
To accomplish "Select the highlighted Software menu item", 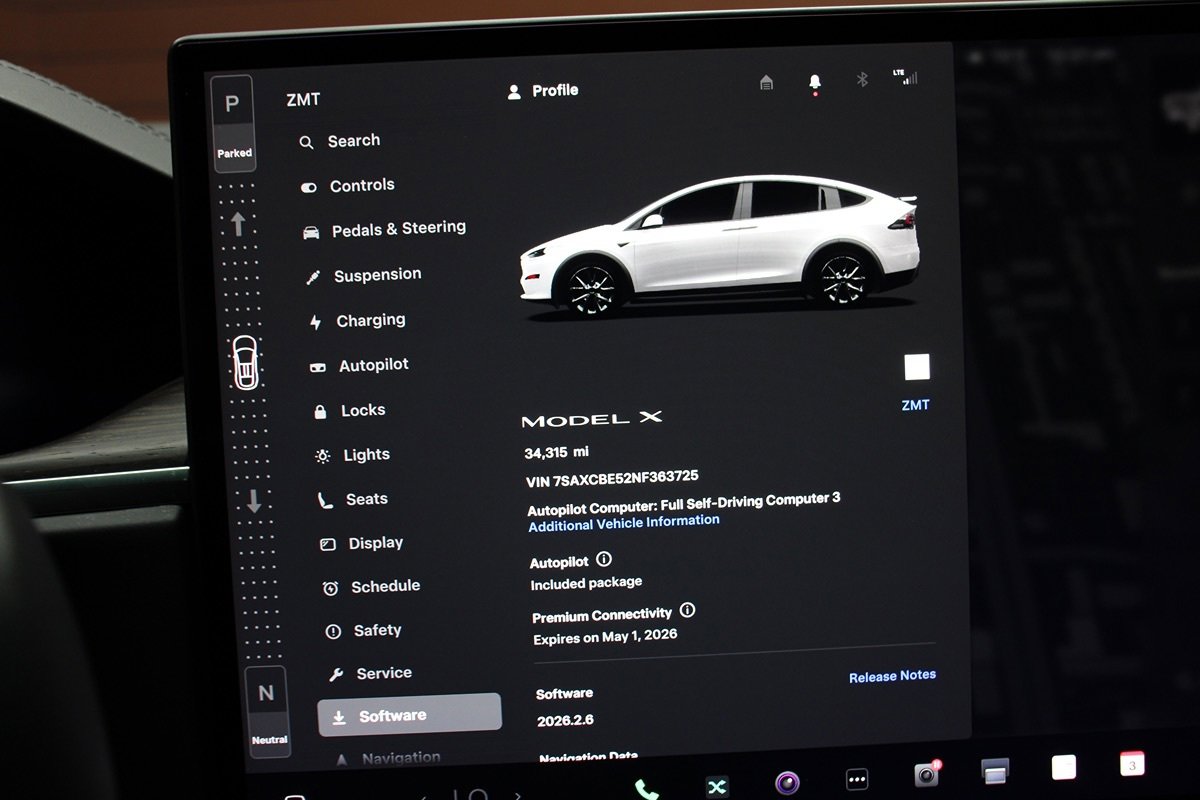I will click(410, 715).
